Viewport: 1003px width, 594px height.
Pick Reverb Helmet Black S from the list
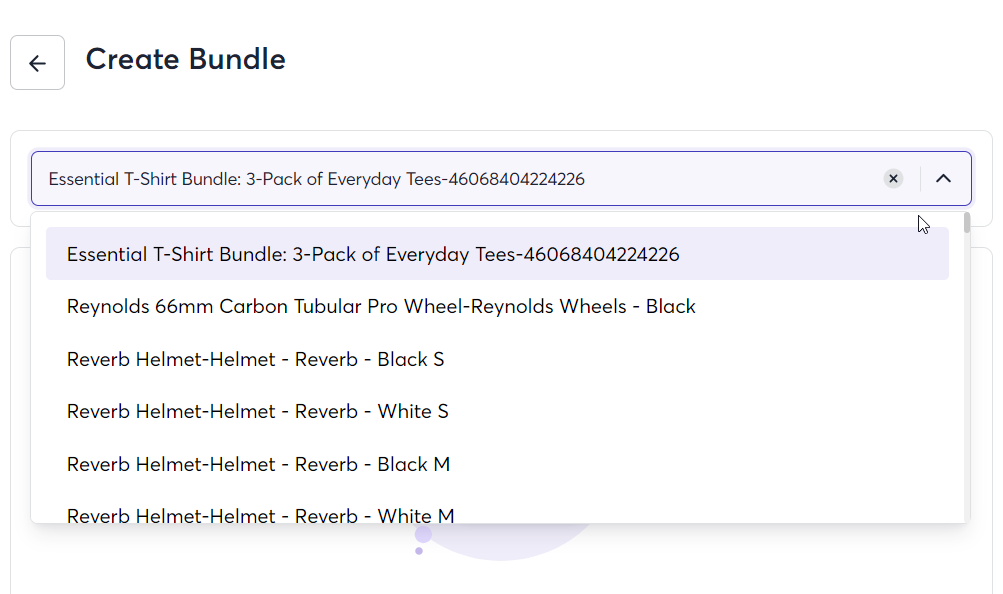[x=497, y=359]
